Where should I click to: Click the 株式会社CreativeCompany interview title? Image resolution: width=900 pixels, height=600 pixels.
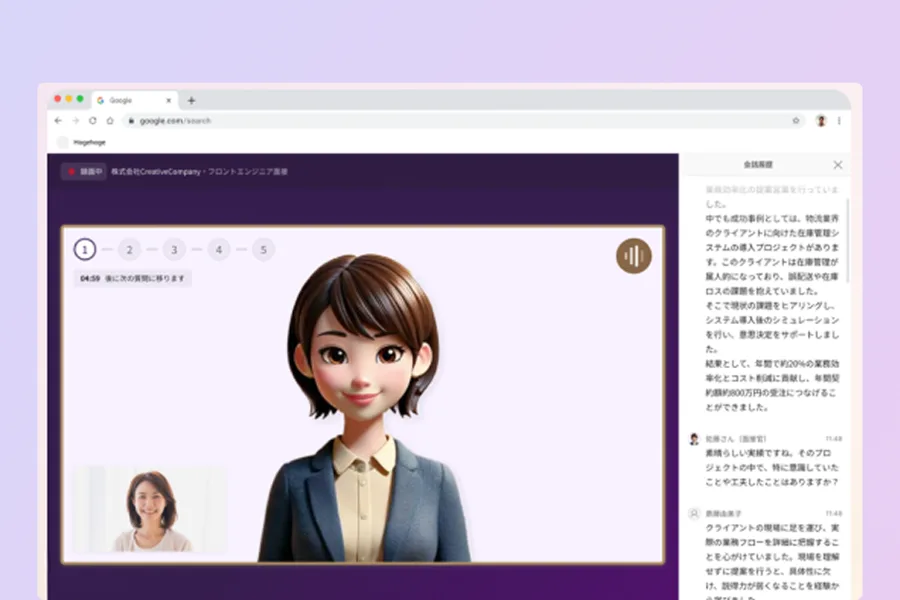click(199, 172)
